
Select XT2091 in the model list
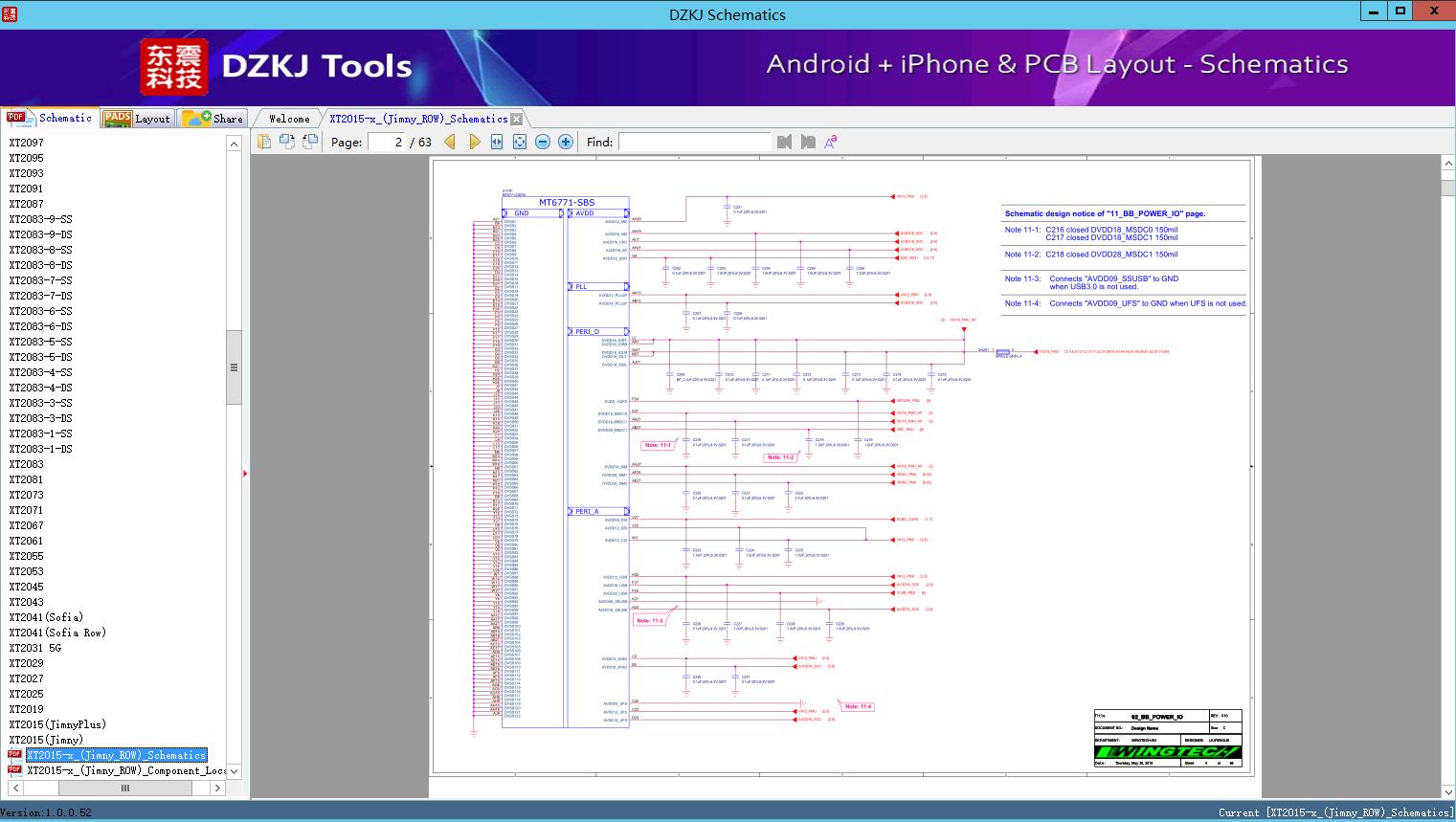(27, 189)
